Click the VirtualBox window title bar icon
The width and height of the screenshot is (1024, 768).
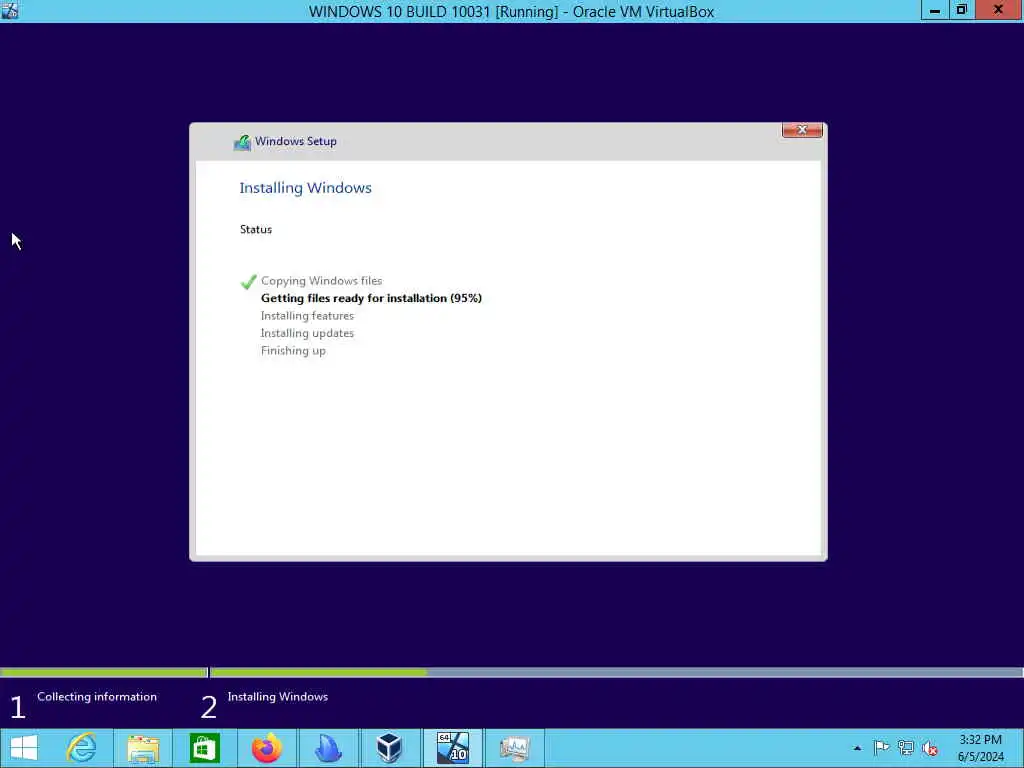tap(10, 10)
